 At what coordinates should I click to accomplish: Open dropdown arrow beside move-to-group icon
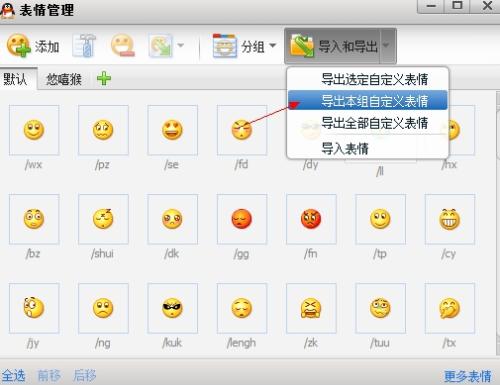tap(180, 45)
